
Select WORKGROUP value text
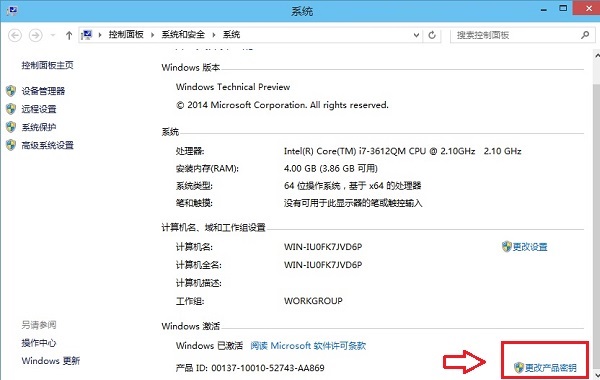point(313,301)
